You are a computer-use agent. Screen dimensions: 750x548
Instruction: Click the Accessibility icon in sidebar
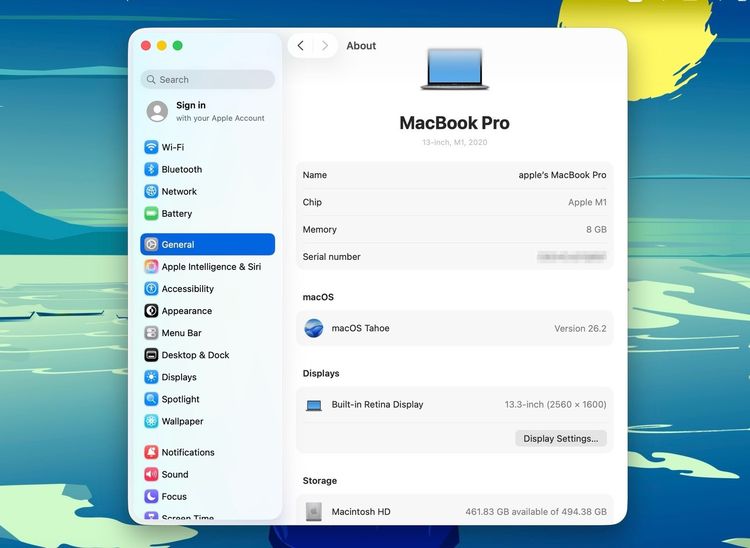(151, 288)
